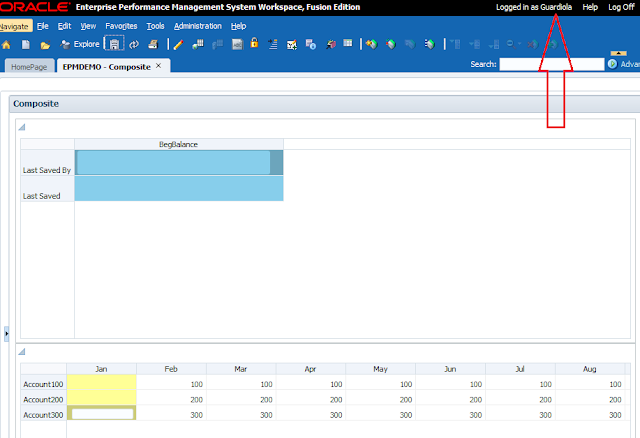Click the dark handle in Last Saved By cell
This screenshot has height=438, width=640.
276,162
